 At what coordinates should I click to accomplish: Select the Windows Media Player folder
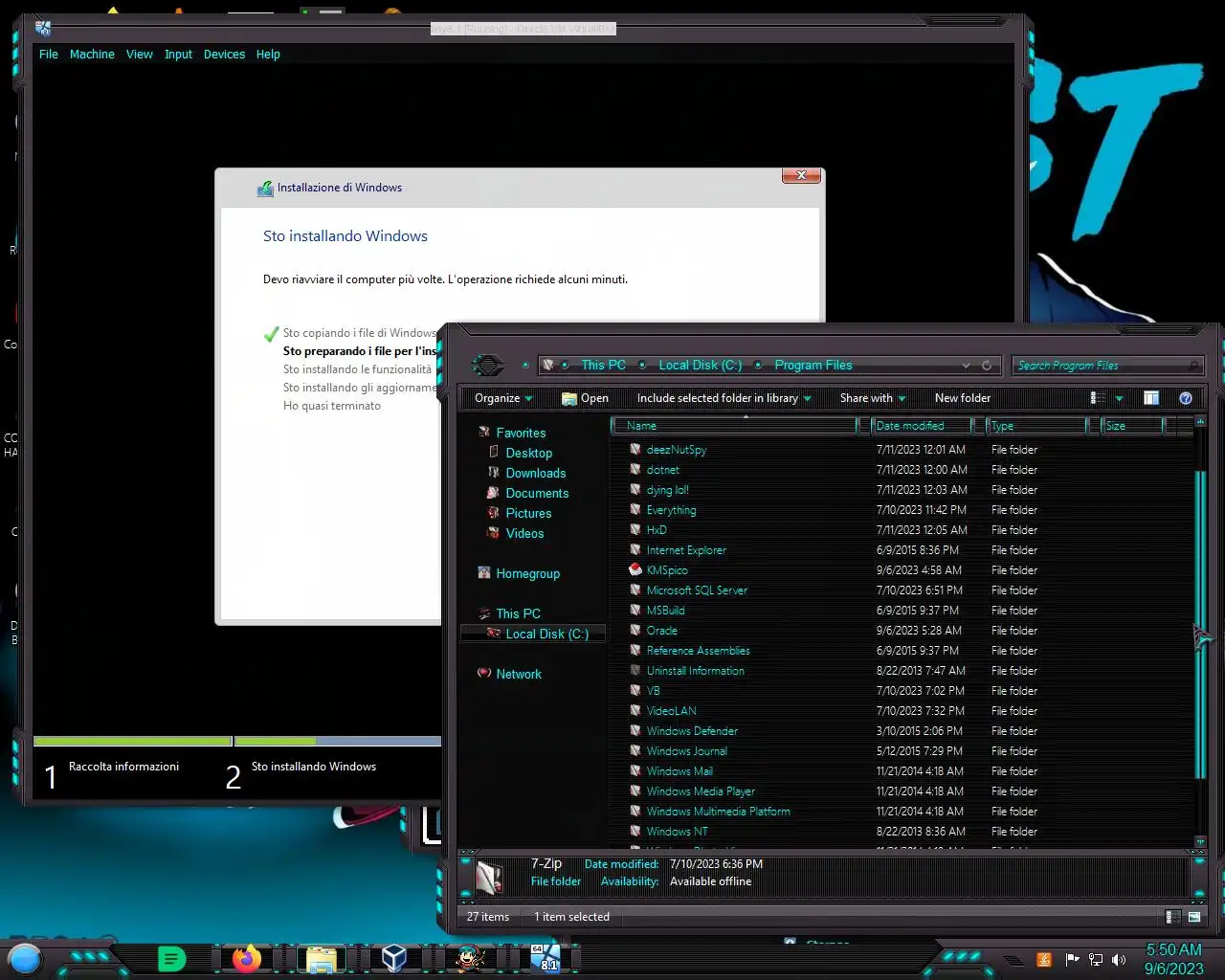[x=701, y=791]
